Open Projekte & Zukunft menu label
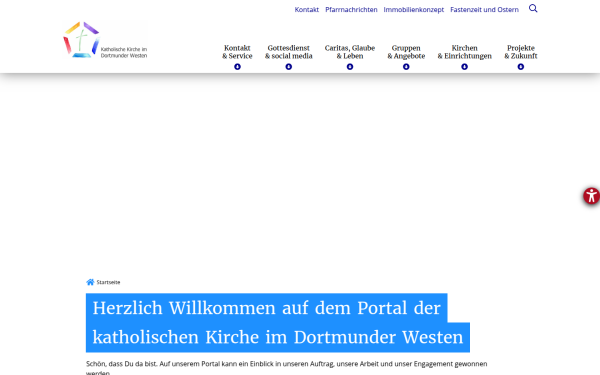The height and width of the screenshot is (375, 600). [521, 52]
